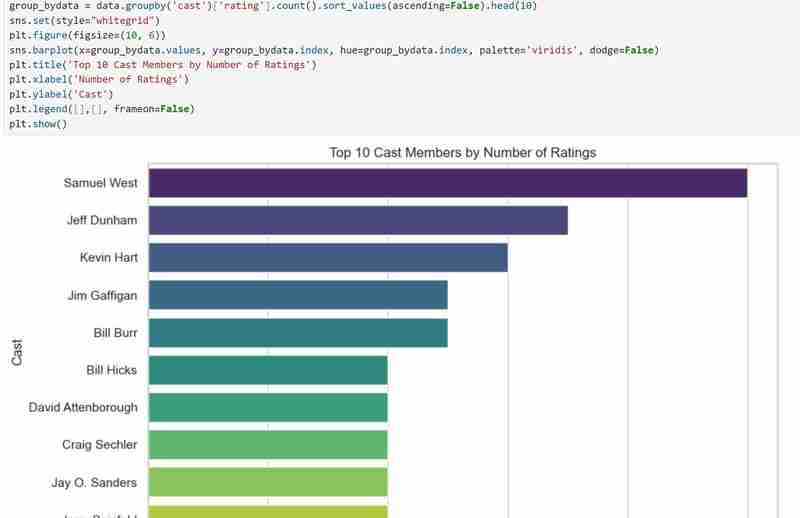Click the Craig Sechler bar
Screen dimensions: 800x518
coord(268,445)
